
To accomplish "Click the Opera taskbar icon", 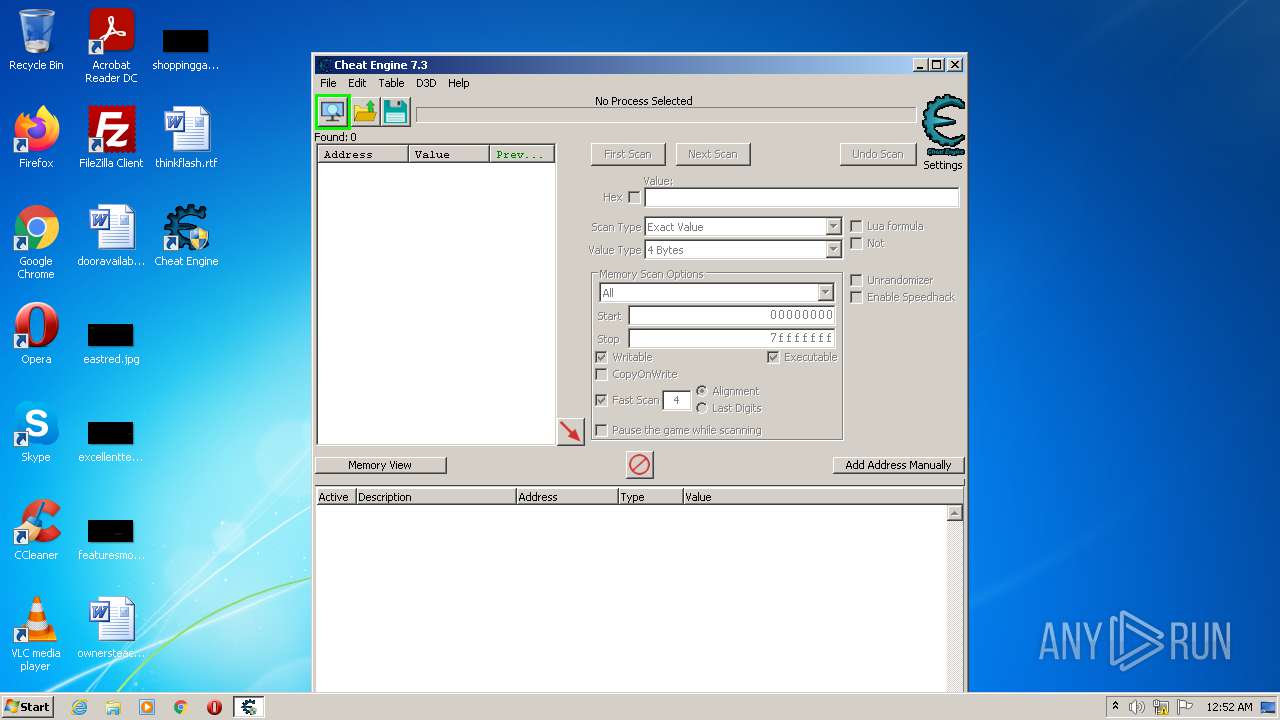I will (x=214, y=707).
